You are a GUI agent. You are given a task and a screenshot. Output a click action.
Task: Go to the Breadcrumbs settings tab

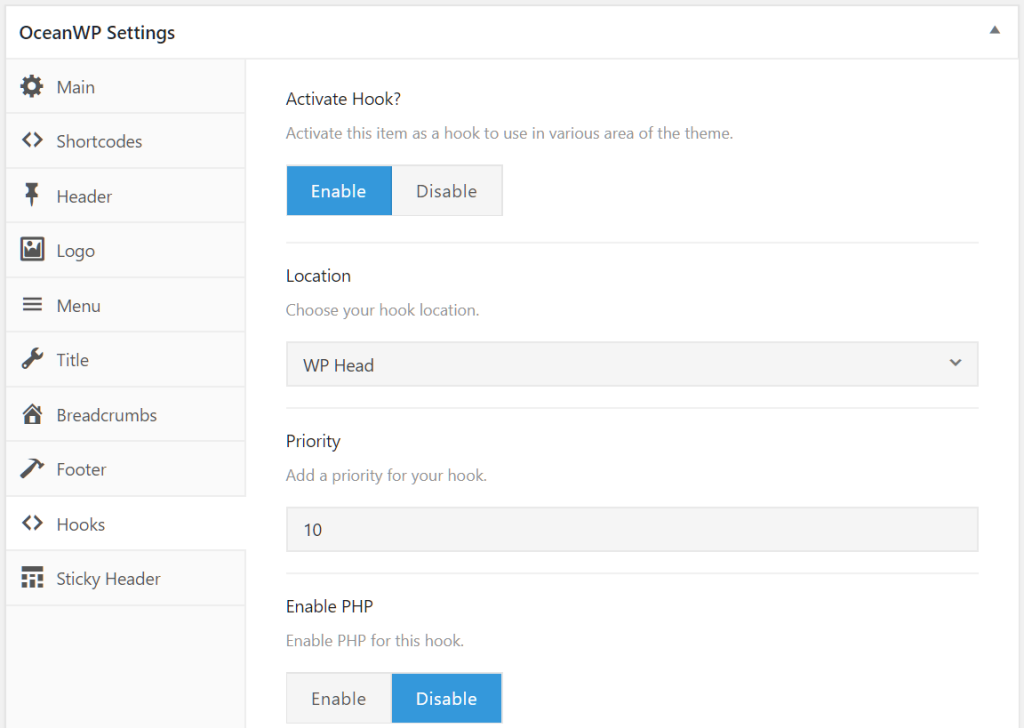click(106, 414)
